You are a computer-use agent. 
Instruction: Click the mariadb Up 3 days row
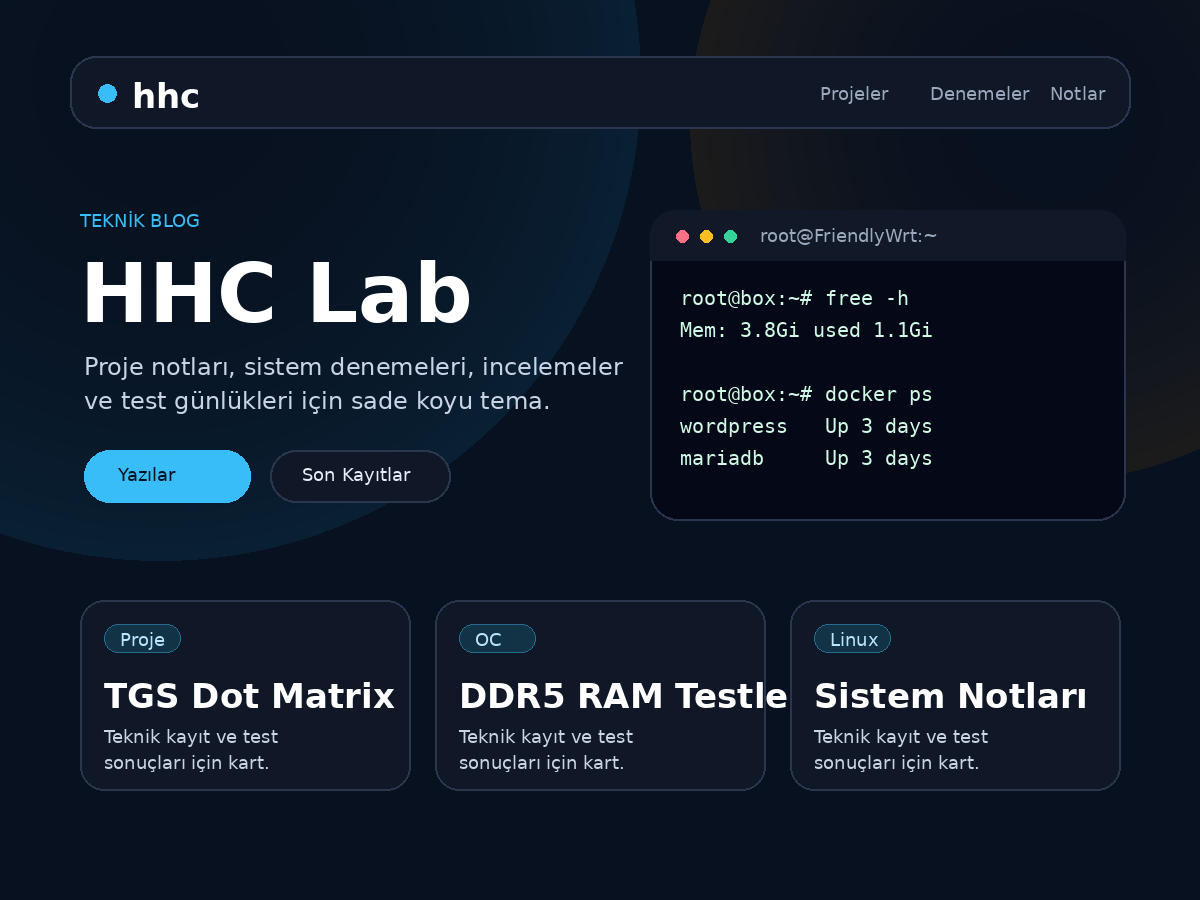click(x=806, y=458)
